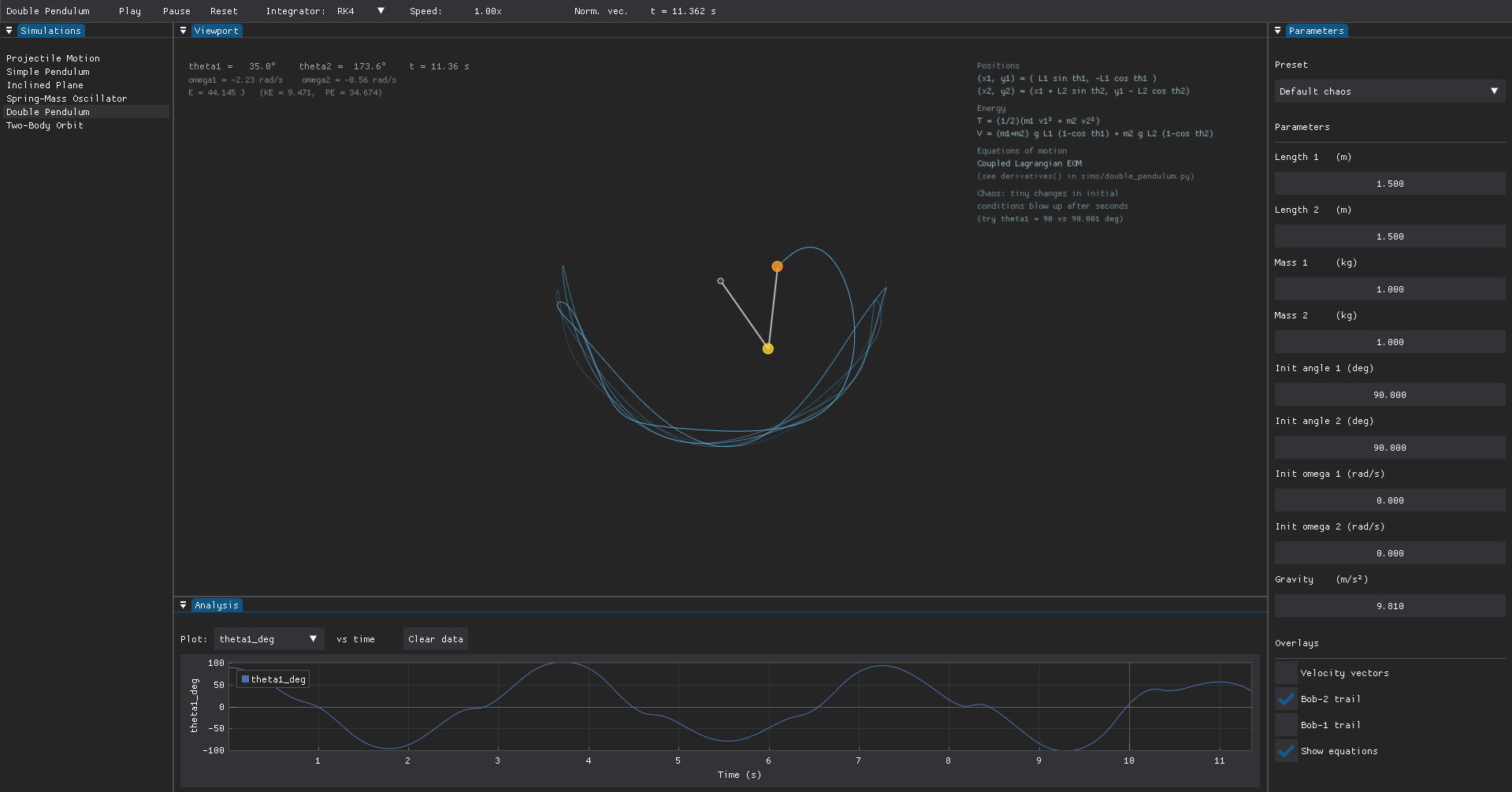Viewport: 1512px width, 792px height.
Task: Collapse the Simulations panel triangle
Action: [x=9, y=31]
